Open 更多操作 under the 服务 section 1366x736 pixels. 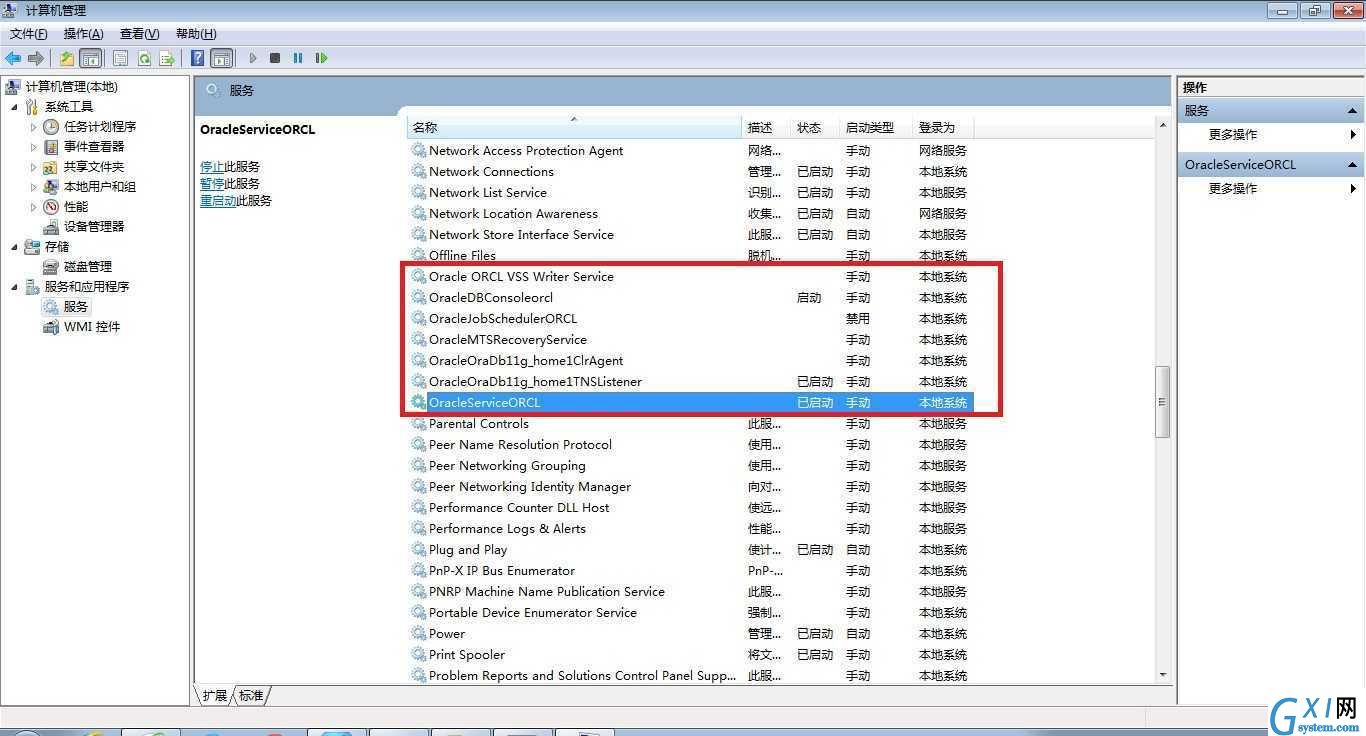pos(1233,135)
